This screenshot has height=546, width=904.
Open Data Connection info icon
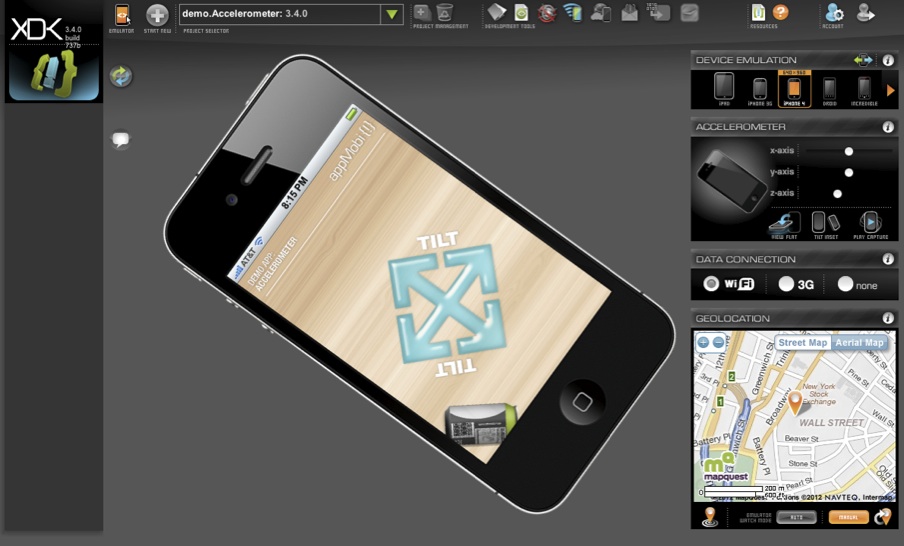click(x=888, y=259)
